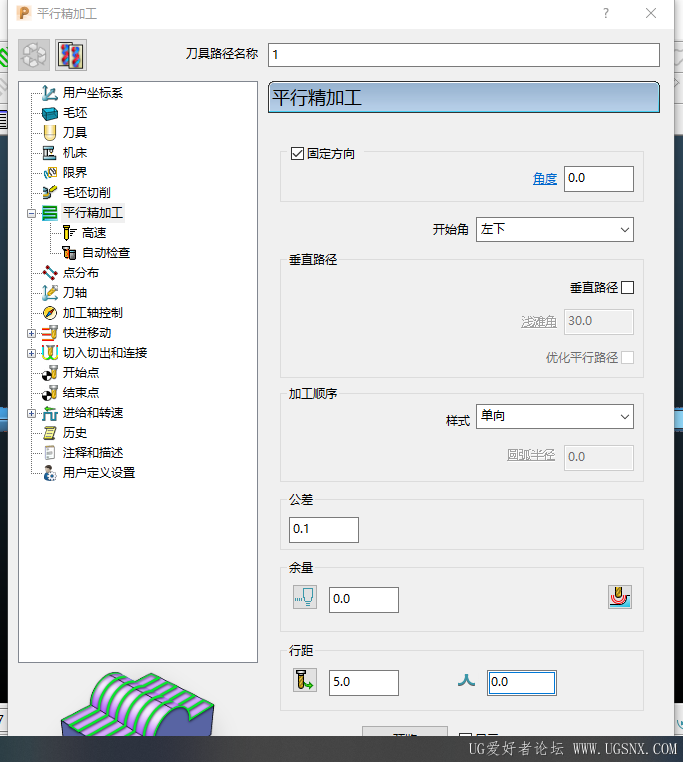Expand the 快进移动 tree node
The height and width of the screenshot is (762, 683).
tap(32, 333)
